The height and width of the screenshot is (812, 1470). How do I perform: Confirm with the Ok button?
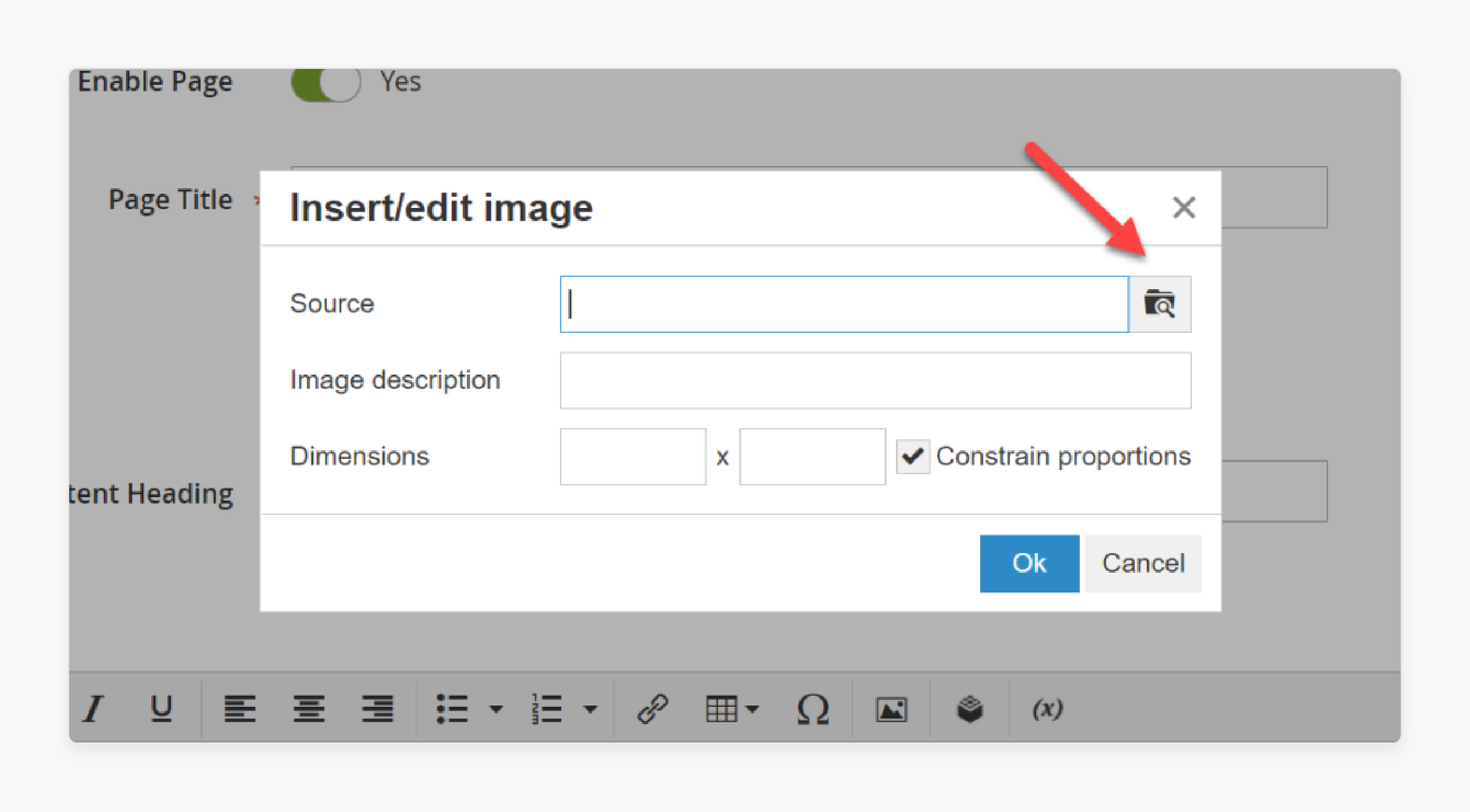[x=1029, y=563]
